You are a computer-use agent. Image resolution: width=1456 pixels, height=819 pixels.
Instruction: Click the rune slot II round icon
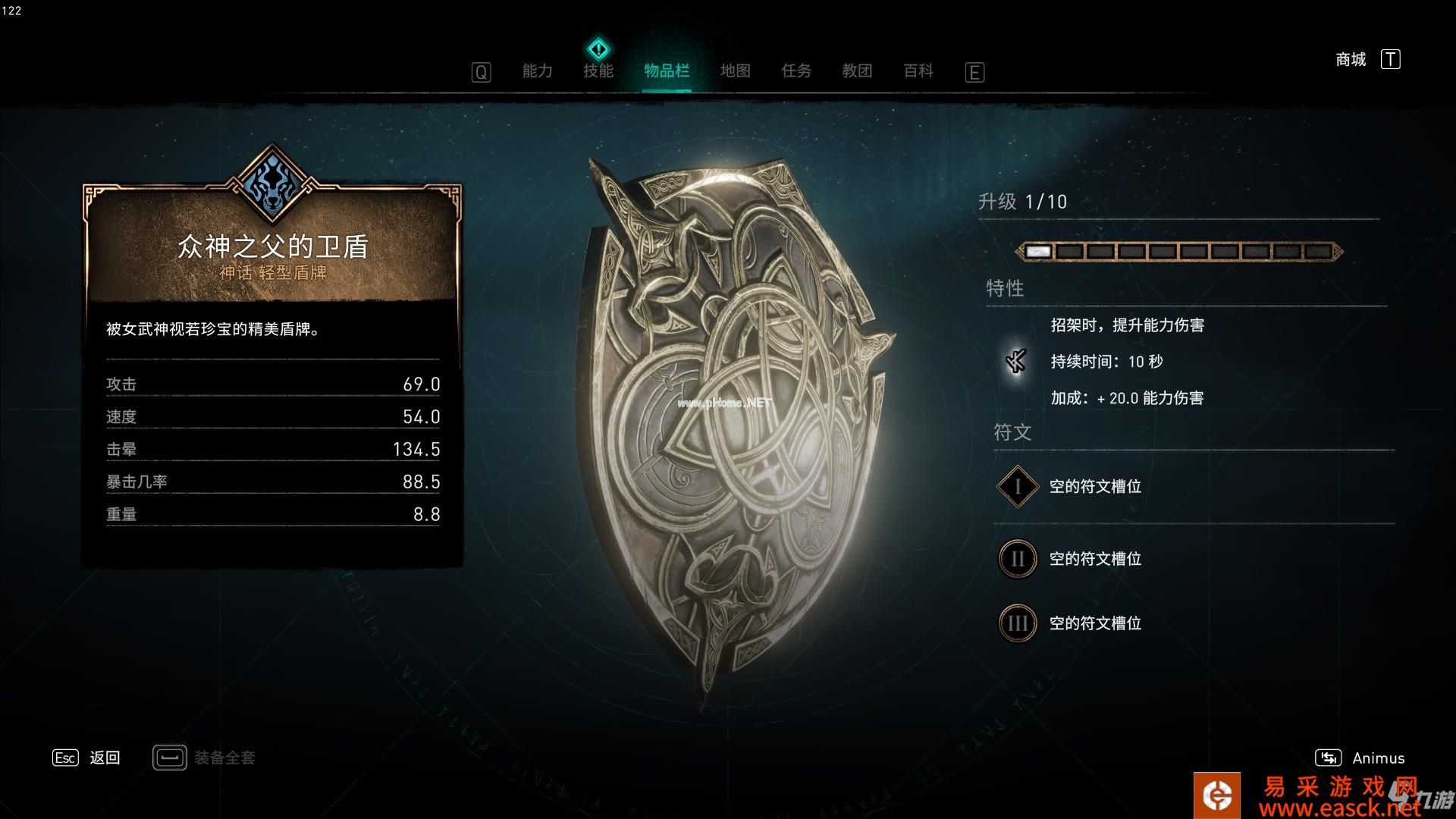[x=1017, y=559]
